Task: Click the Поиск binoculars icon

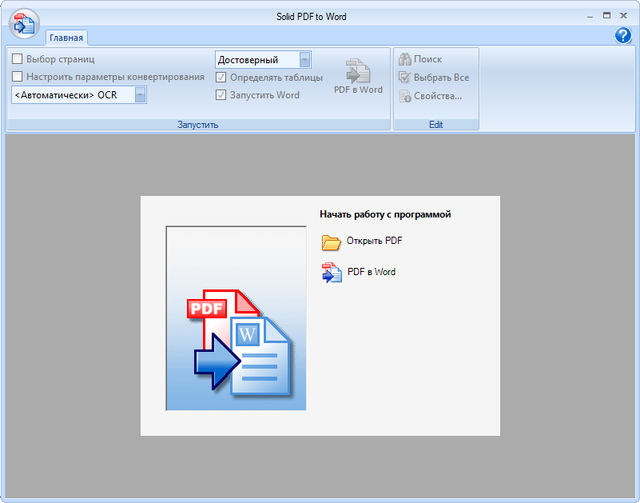Action: point(405,60)
